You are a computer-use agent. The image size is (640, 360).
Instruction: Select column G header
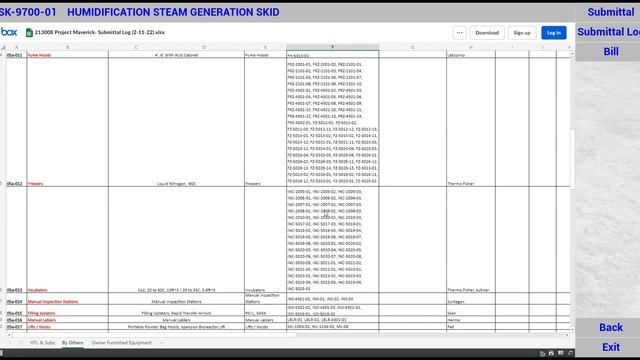click(x=413, y=47)
